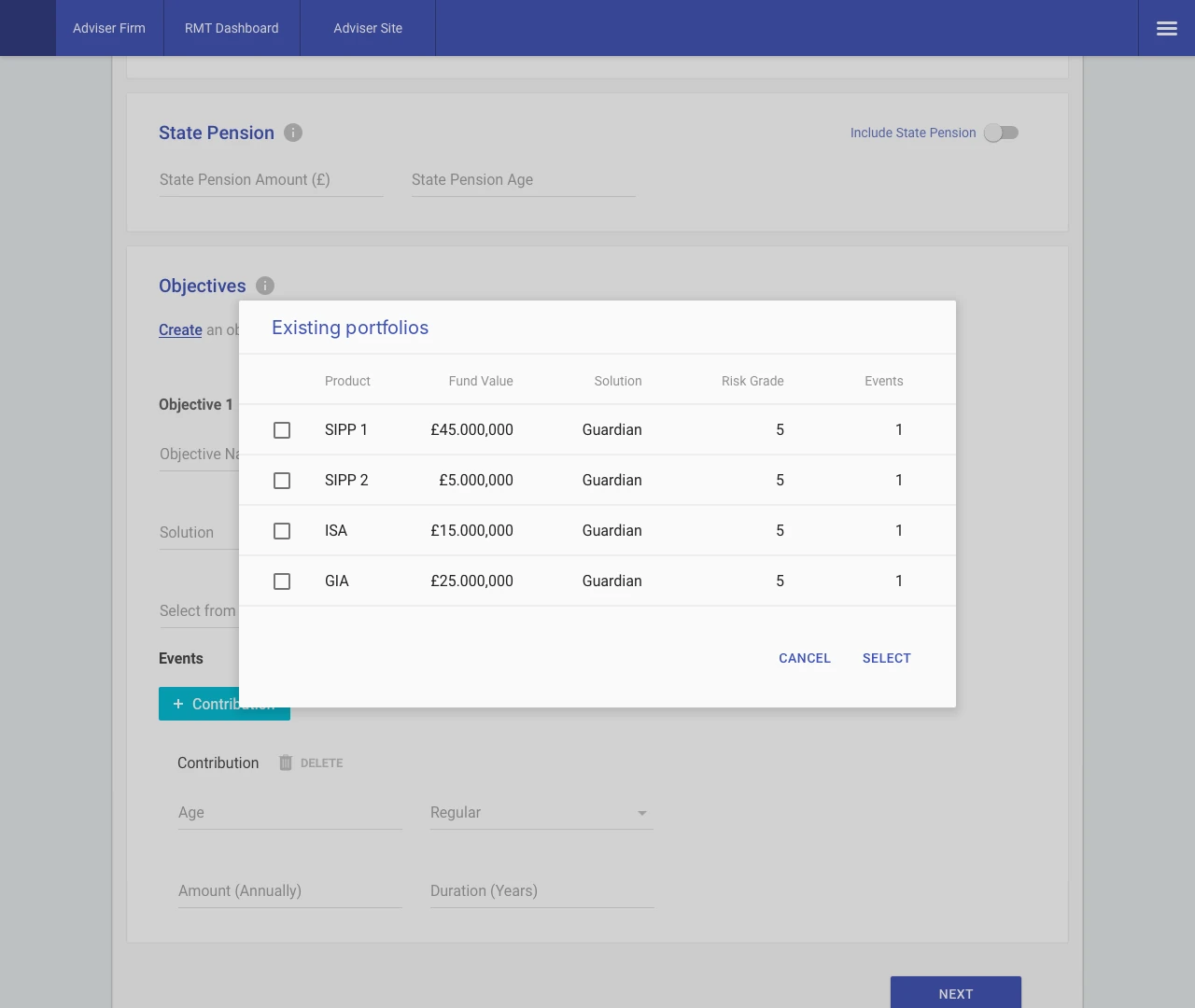Image resolution: width=1195 pixels, height=1008 pixels.
Task: Click the £45.000,000 fund value cell
Action: pyautogui.click(x=471, y=430)
